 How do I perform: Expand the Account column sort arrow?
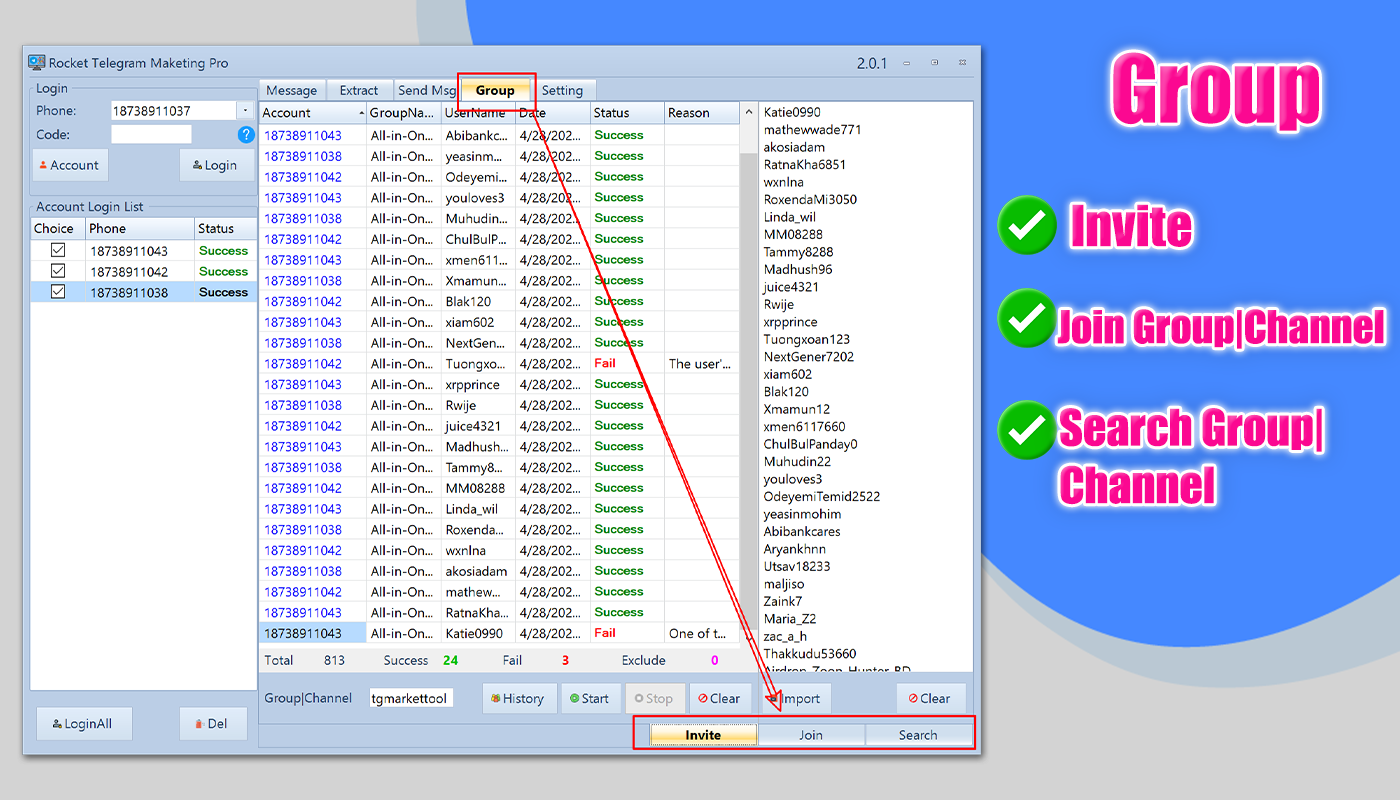click(x=360, y=113)
